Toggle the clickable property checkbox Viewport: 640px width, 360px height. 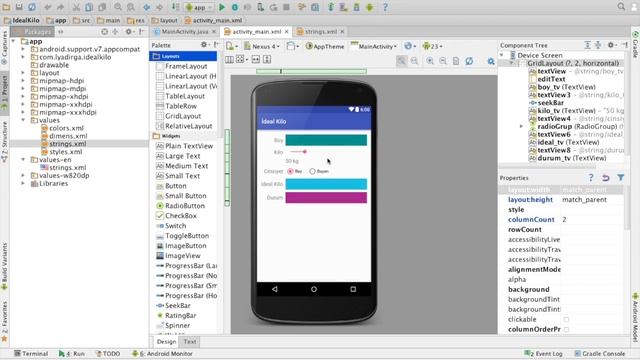pos(566,319)
